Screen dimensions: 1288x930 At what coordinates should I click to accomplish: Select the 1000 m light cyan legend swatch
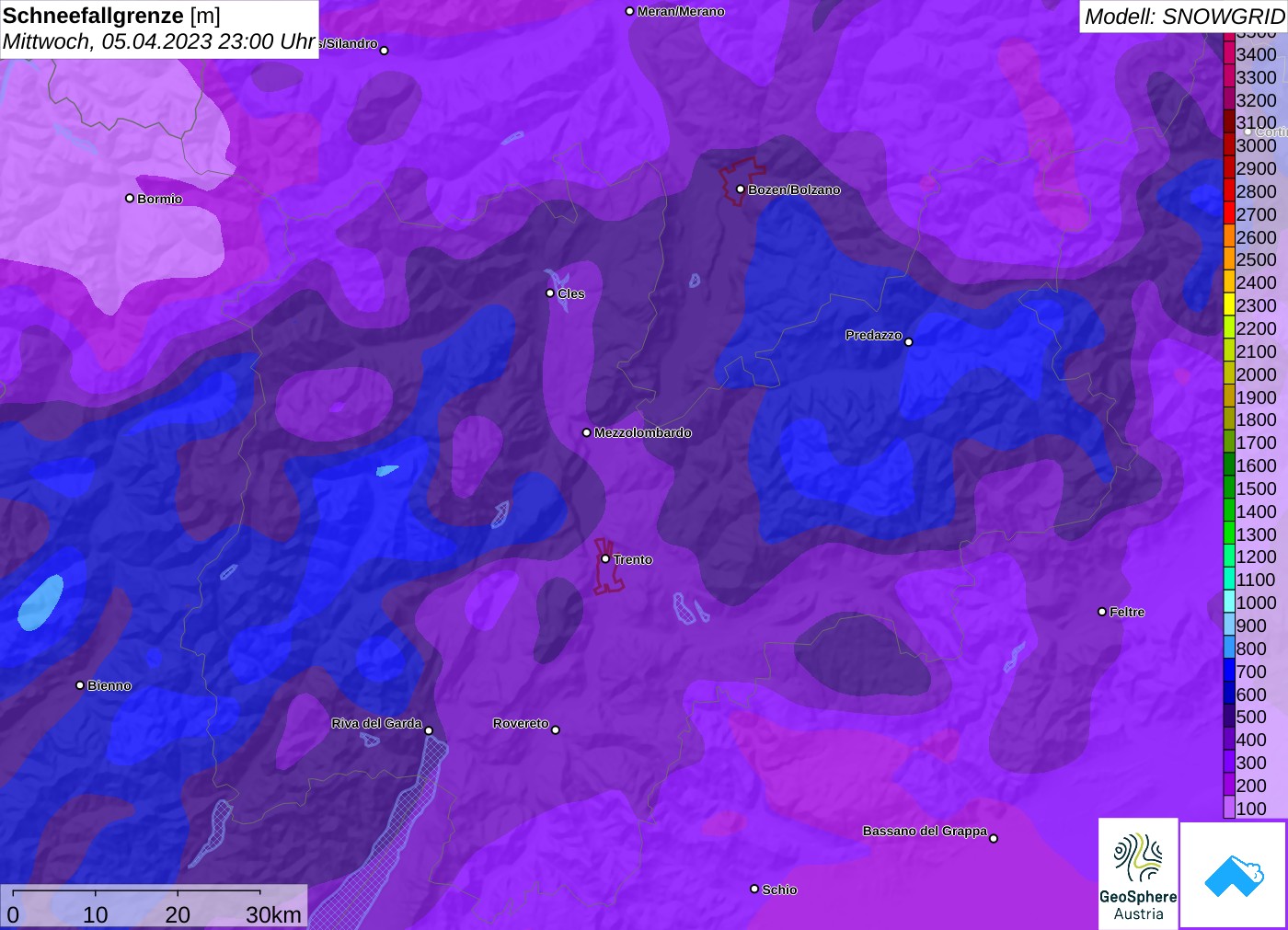click(x=1229, y=603)
